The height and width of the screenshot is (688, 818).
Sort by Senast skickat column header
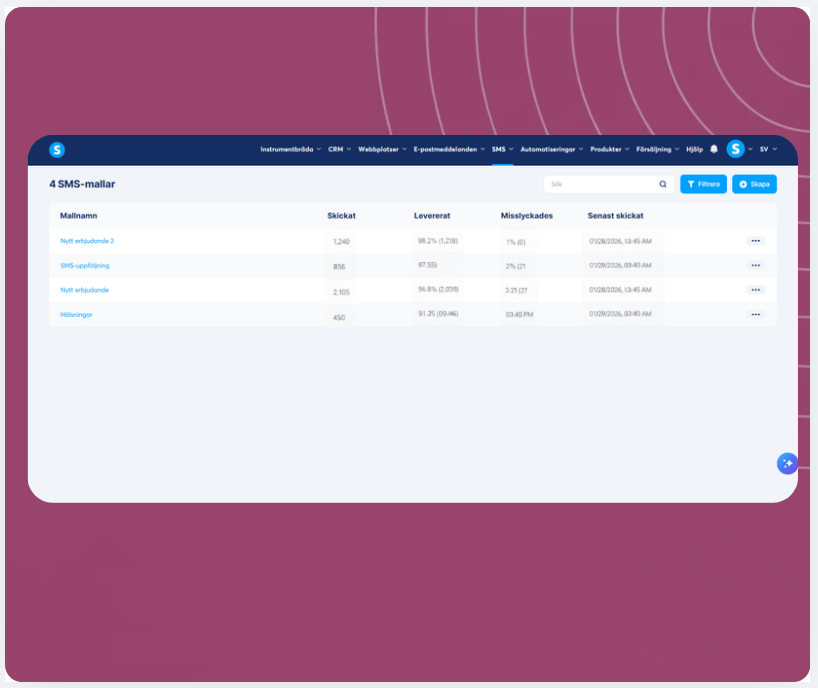pyautogui.click(x=616, y=215)
